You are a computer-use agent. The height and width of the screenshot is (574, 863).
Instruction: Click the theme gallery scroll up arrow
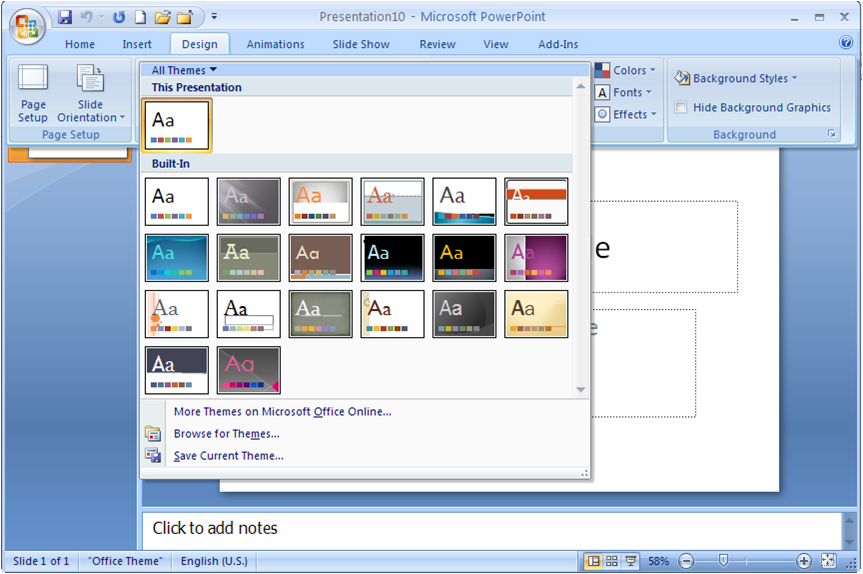pos(581,86)
